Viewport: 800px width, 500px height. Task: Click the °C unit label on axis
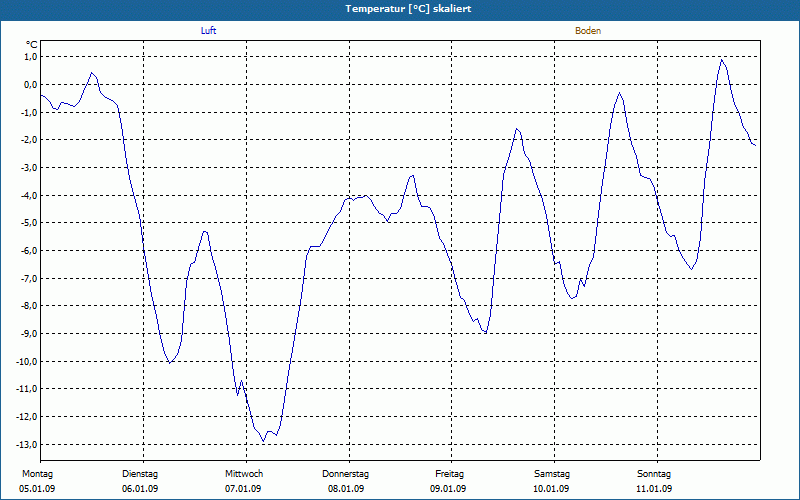32,45
